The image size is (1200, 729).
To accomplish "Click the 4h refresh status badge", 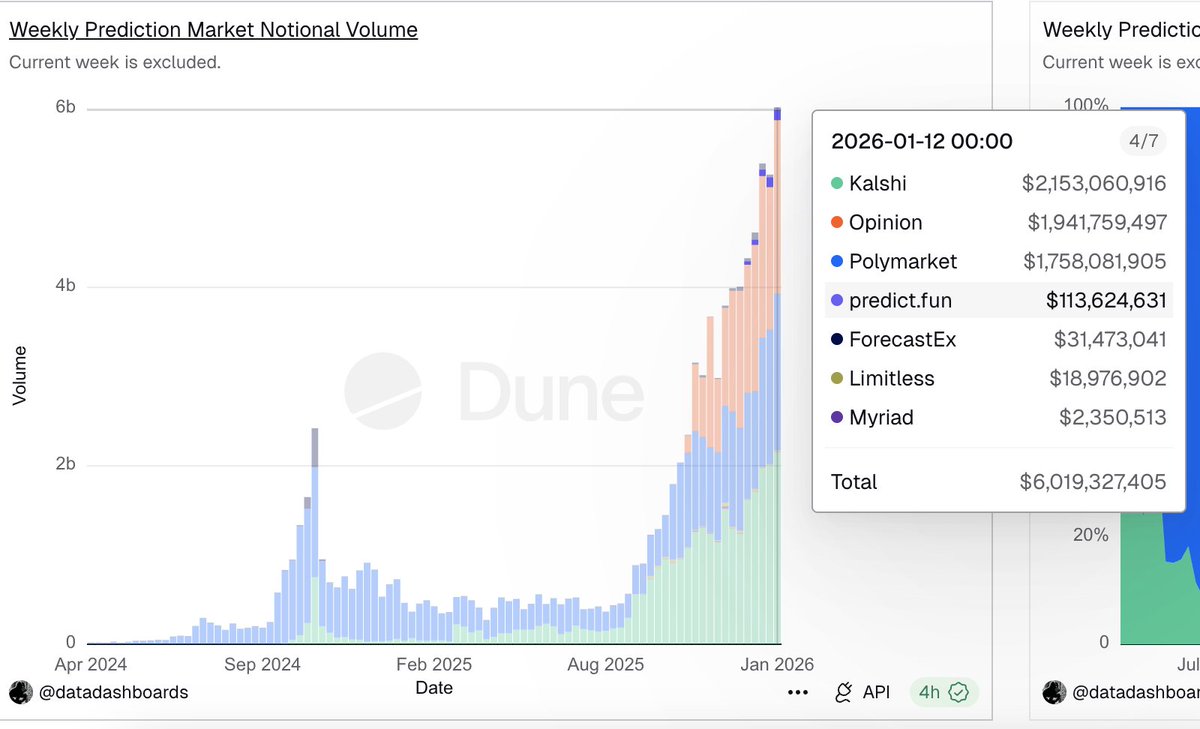I will [930, 691].
